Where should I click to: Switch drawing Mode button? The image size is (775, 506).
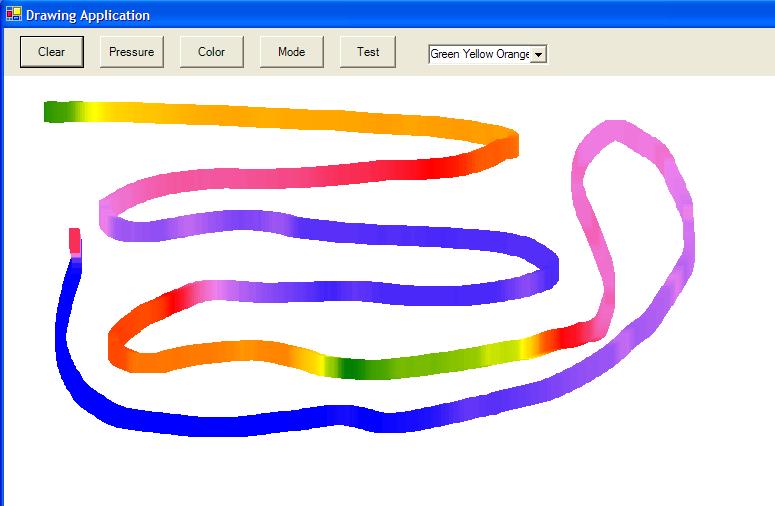click(292, 52)
